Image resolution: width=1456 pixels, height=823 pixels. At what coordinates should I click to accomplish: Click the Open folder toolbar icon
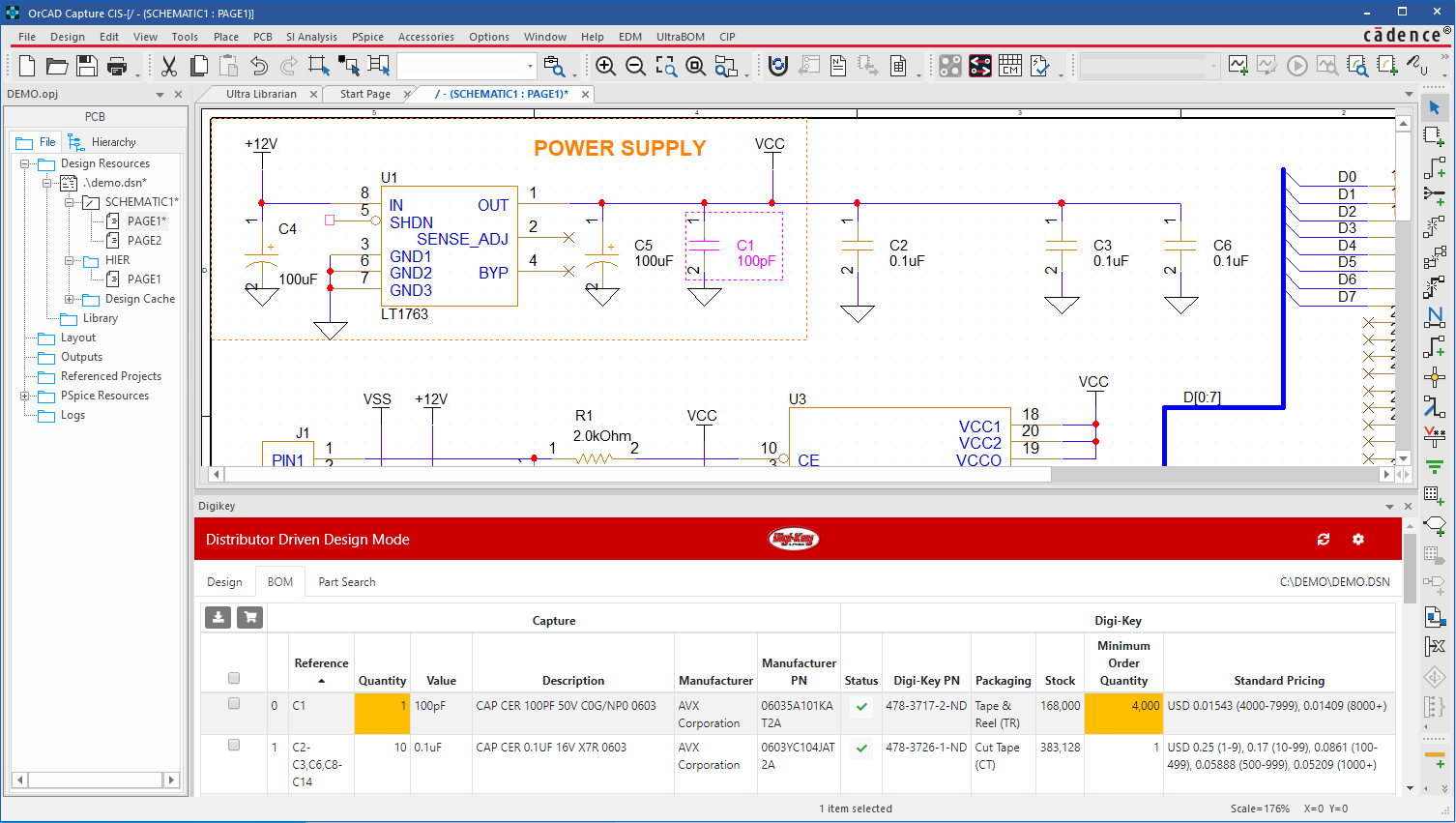[x=57, y=66]
